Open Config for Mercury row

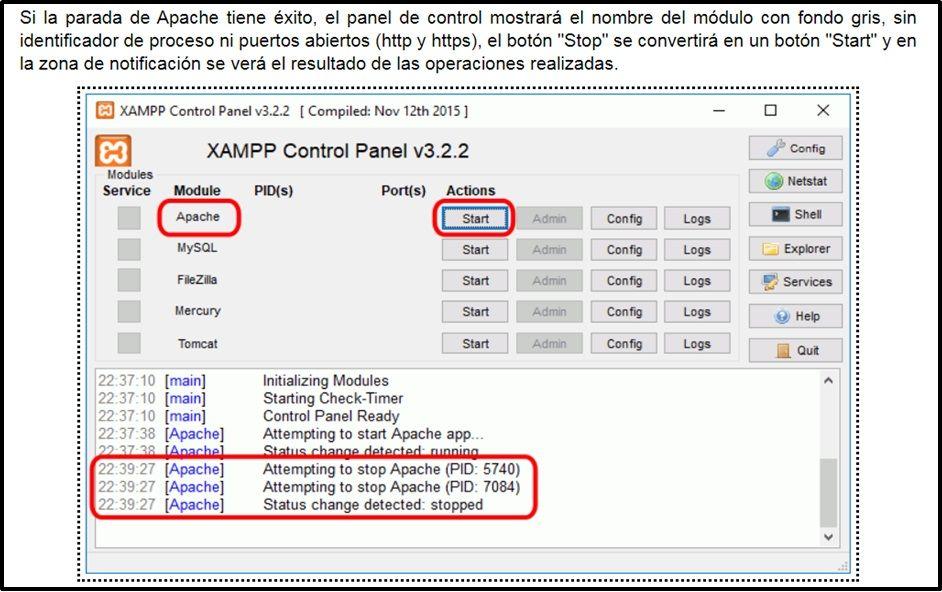[x=624, y=312]
